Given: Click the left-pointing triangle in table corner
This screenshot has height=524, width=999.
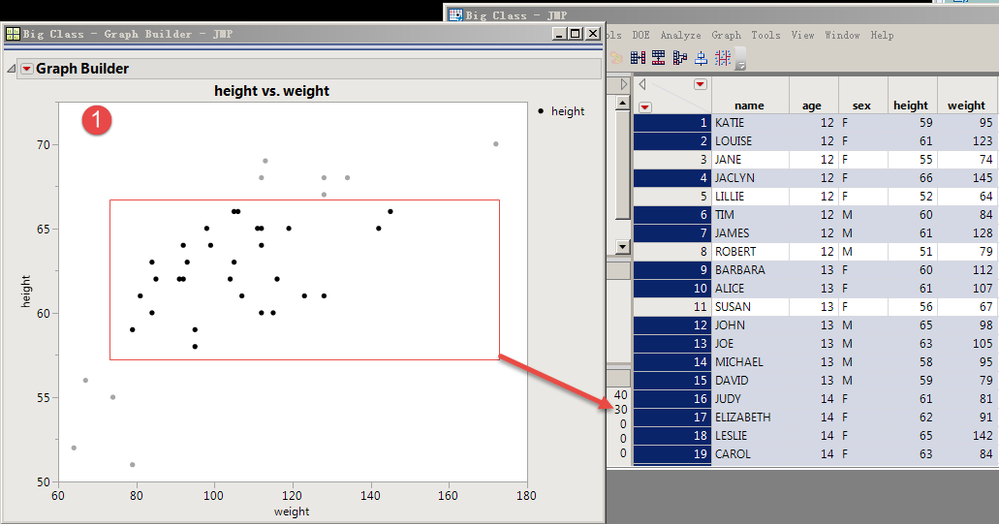Looking at the screenshot, I should 642,84.
